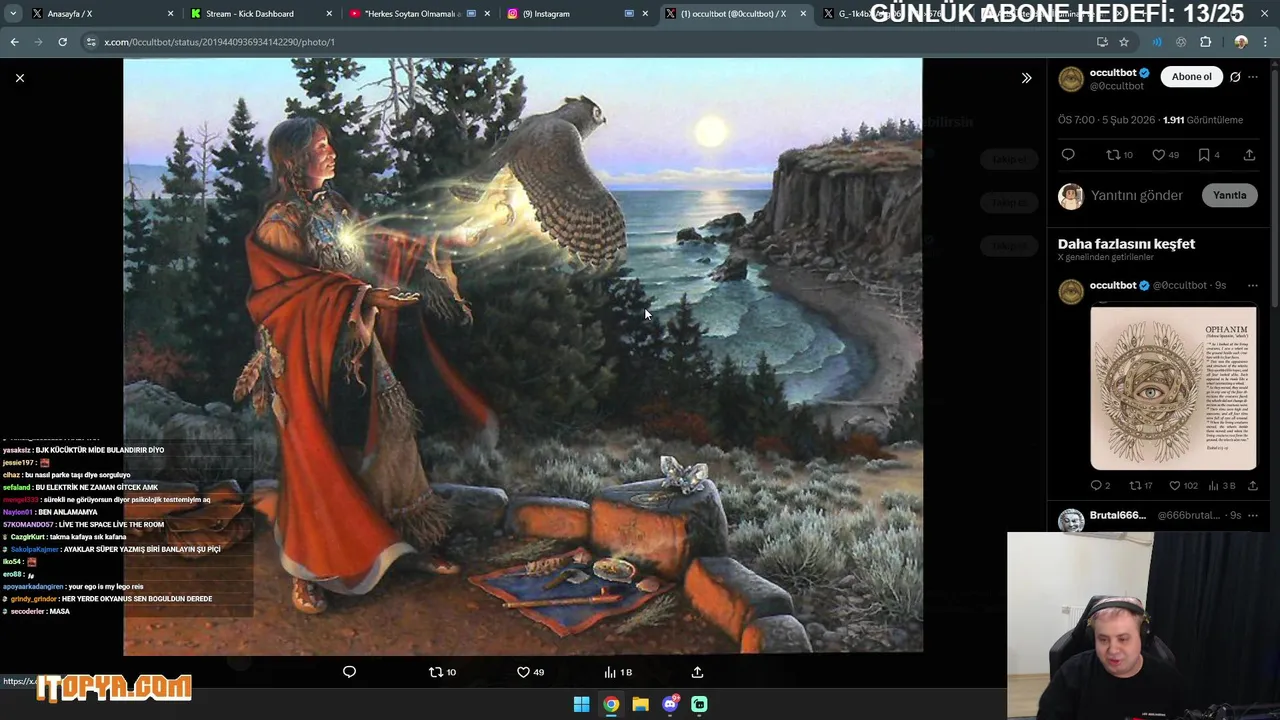Image resolution: width=1280 pixels, height=720 pixels.
Task: Click retweet icon showing 10 in sidebar
Action: pyautogui.click(x=1119, y=155)
